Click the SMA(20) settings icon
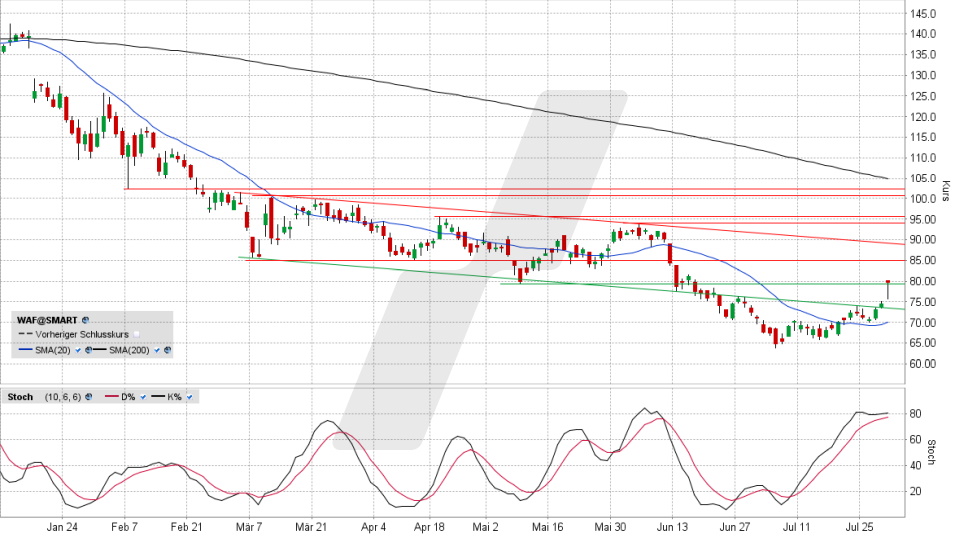Image resolution: width=960 pixels, height=540 pixels. (x=88, y=350)
